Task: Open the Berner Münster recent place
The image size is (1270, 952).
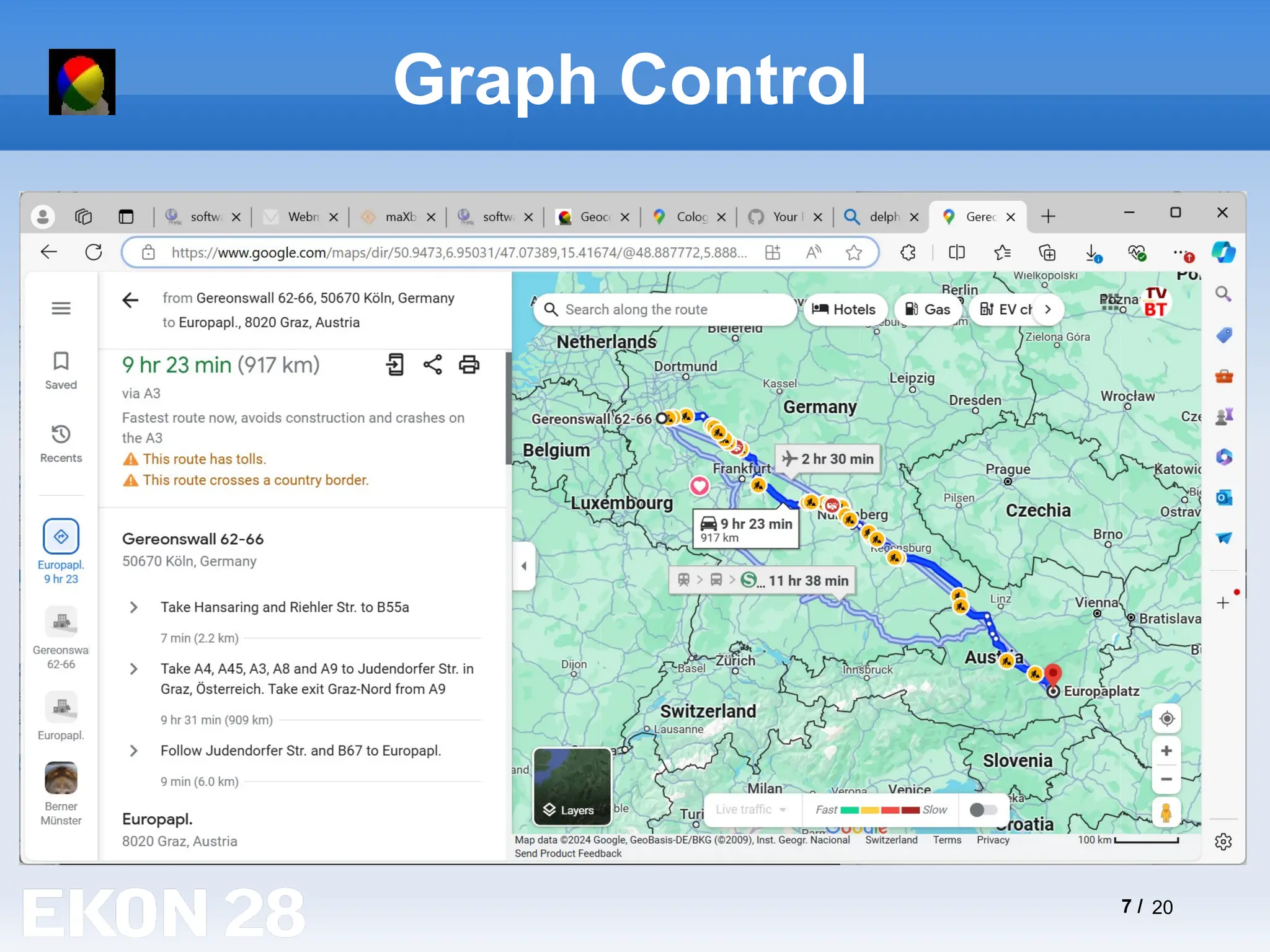Action: [x=61, y=794]
